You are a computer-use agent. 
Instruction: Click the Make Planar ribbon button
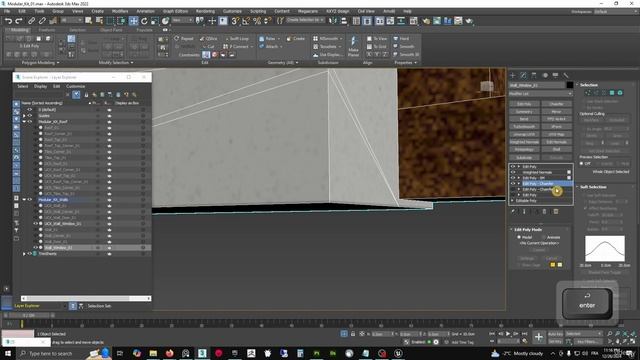[x=353, y=46]
